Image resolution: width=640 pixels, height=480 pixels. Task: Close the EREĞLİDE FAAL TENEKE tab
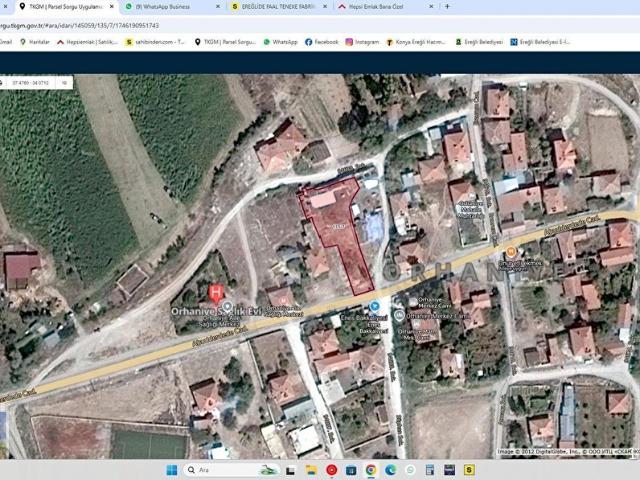click(325, 7)
